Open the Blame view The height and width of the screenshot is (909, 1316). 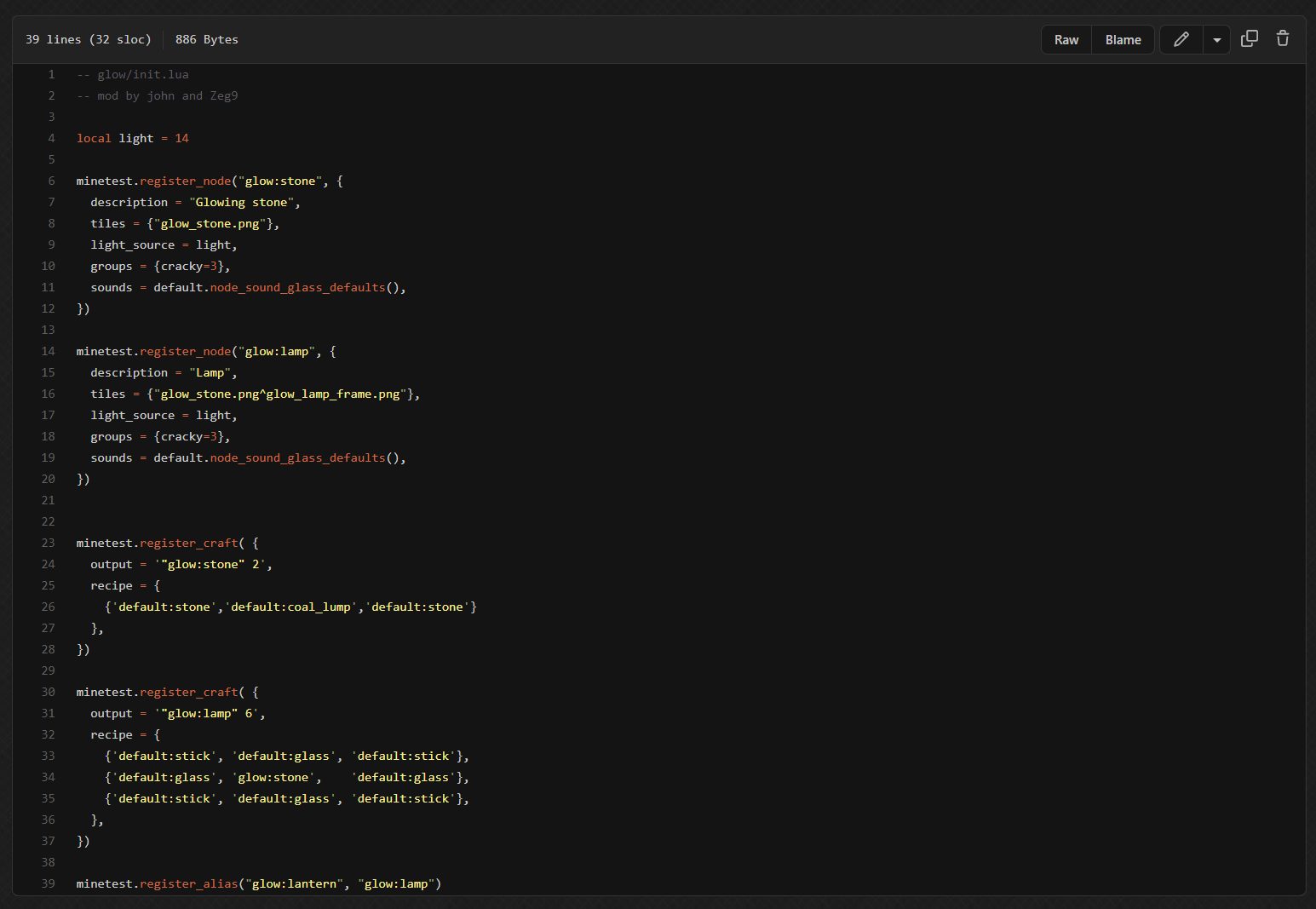tap(1123, 40)
